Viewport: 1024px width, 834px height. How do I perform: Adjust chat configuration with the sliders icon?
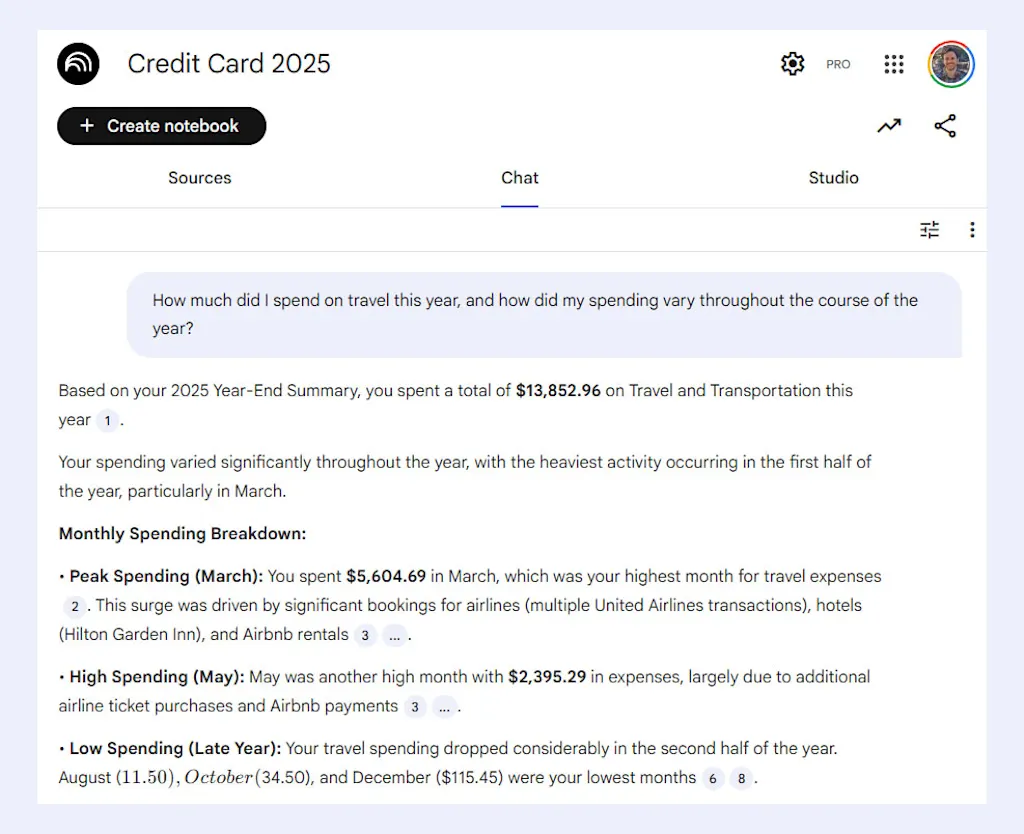[929, 229]
